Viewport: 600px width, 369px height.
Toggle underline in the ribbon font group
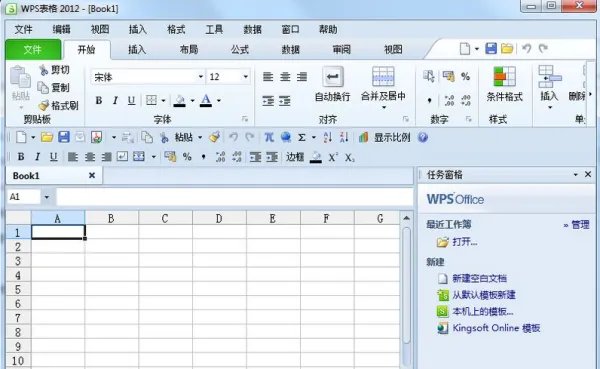[131, 101]
